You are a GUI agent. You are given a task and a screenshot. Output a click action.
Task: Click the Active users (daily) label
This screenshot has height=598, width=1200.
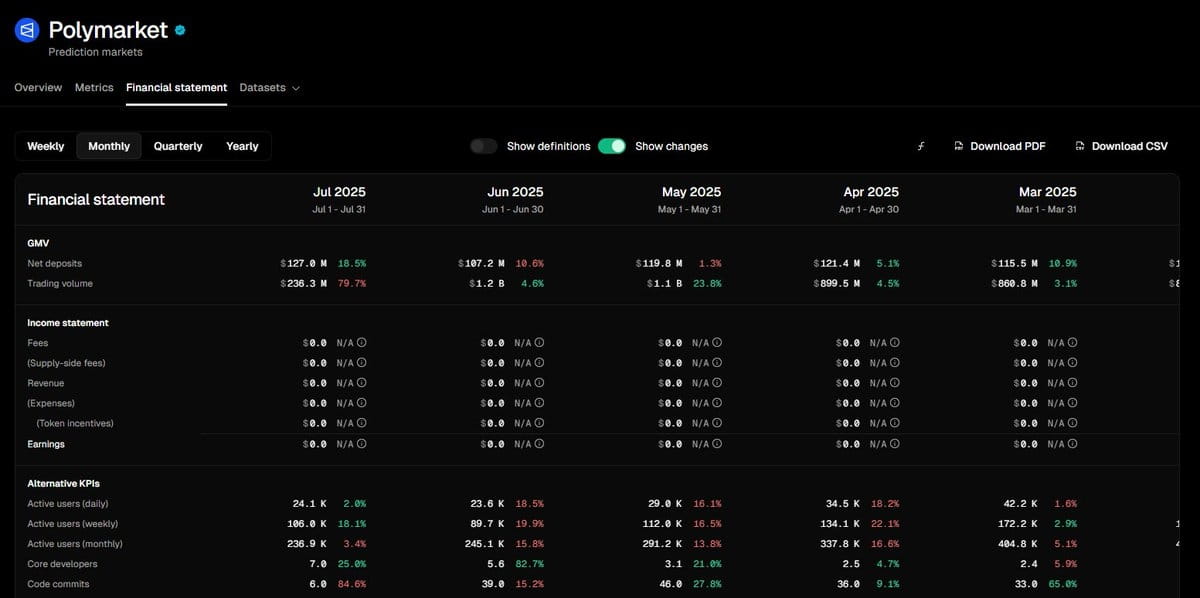(68, 504)
